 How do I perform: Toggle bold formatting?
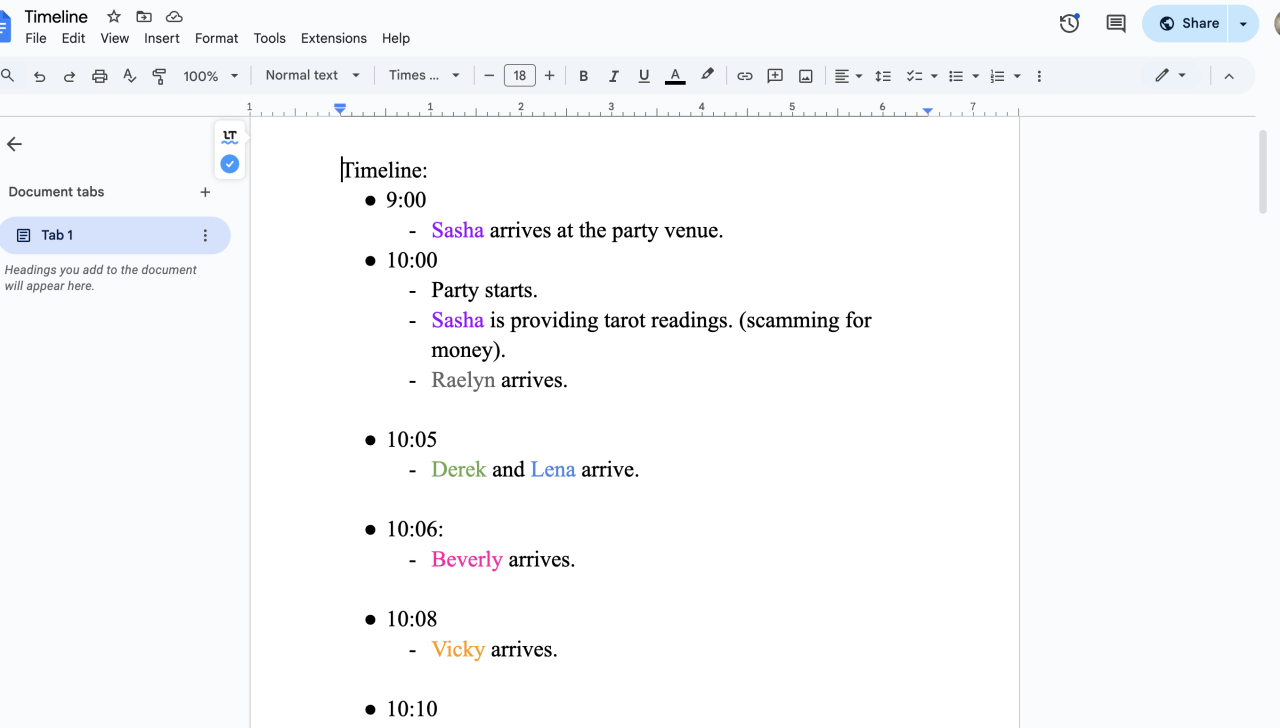tap(583, 76)
